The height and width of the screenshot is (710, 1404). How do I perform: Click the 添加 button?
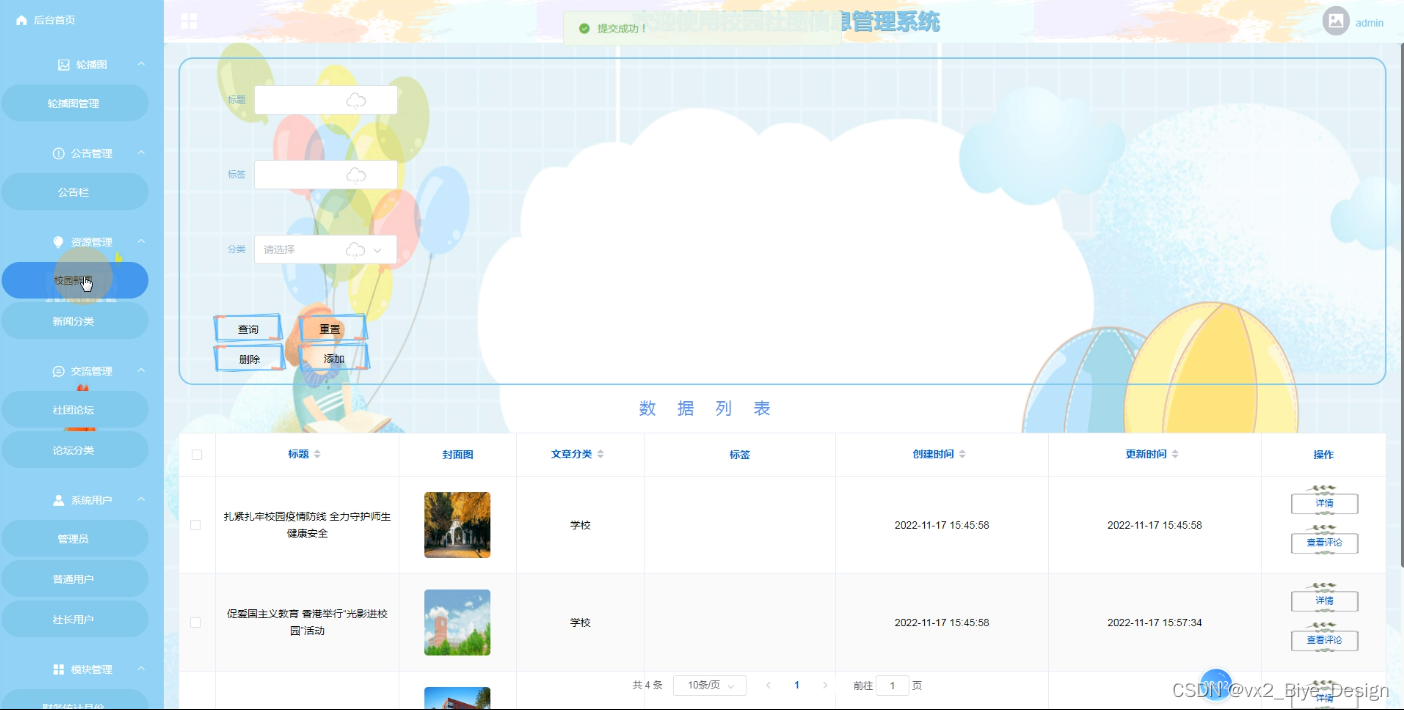(x=334, y=359)
